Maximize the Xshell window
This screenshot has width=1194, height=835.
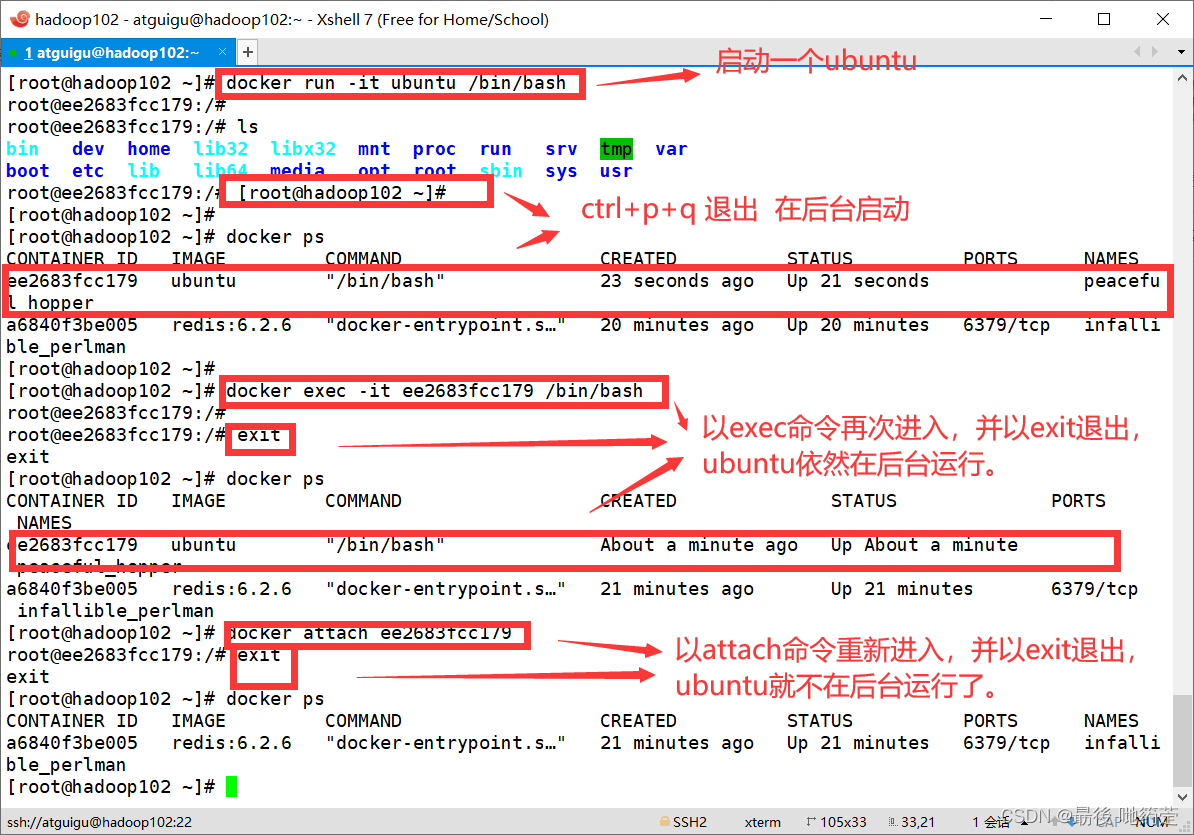pyautogui.click(x=1104, y=19)
